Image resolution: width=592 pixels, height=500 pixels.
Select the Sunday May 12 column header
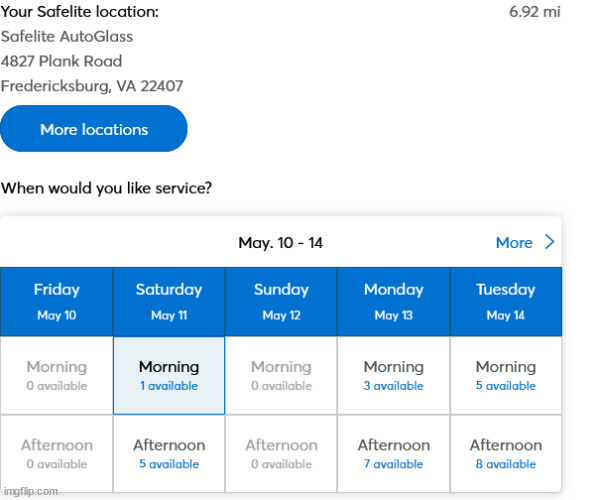pyautogui.click(x=281, y=302)
